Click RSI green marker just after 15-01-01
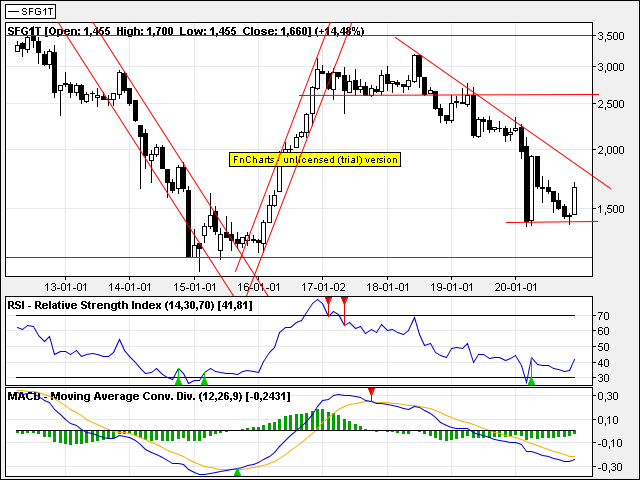 [x=204, y=381]
